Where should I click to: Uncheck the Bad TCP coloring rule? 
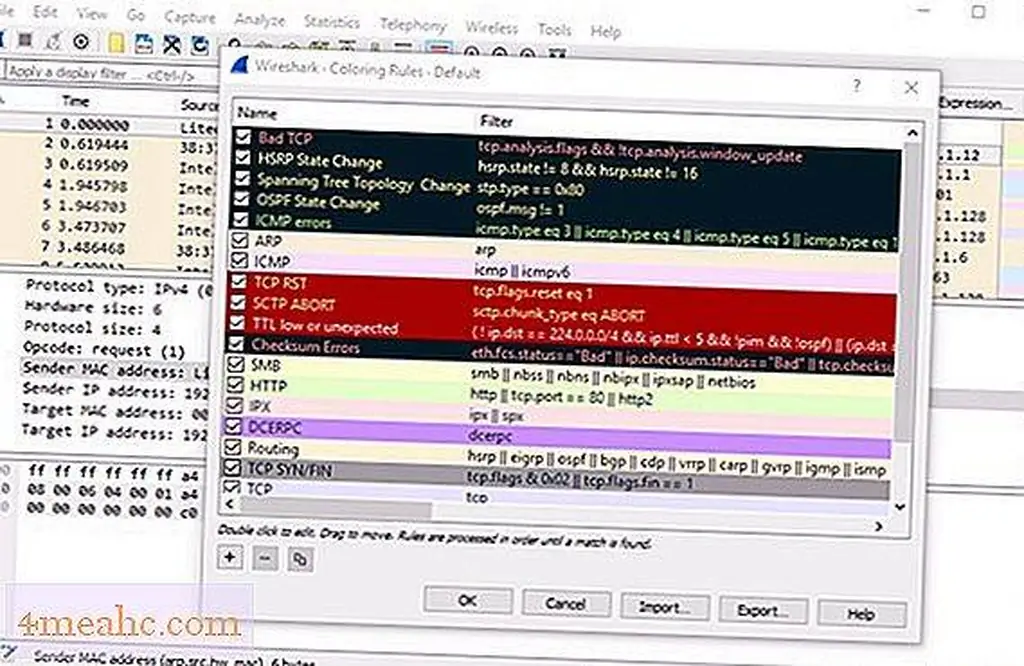243,137
